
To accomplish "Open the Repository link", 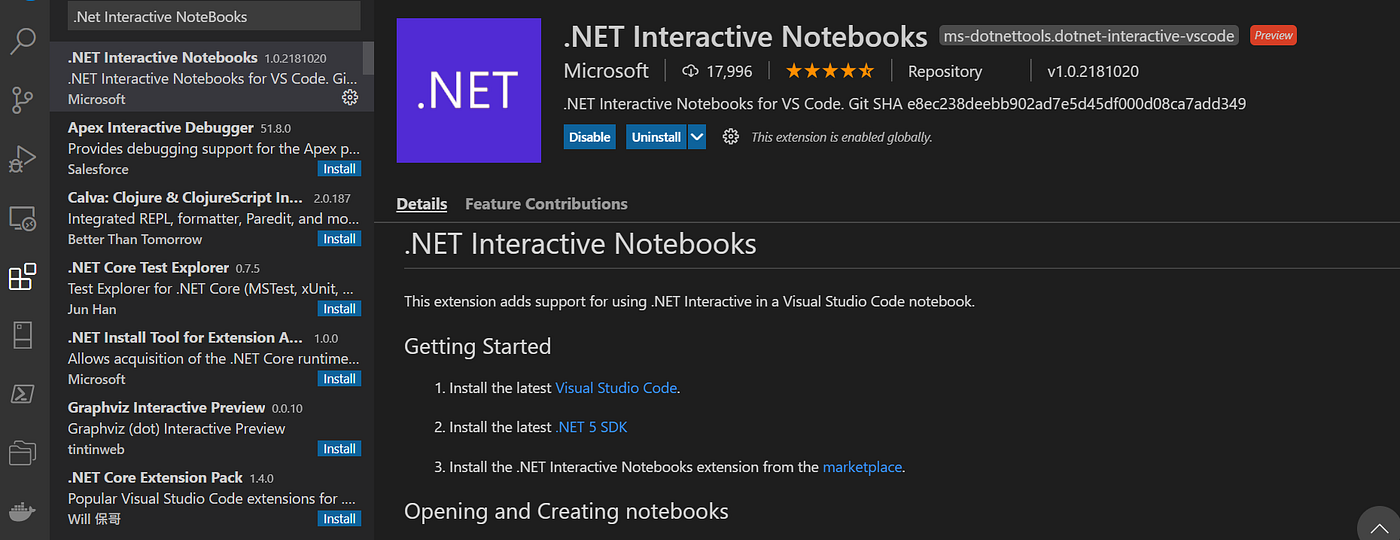I will (945, 72).
